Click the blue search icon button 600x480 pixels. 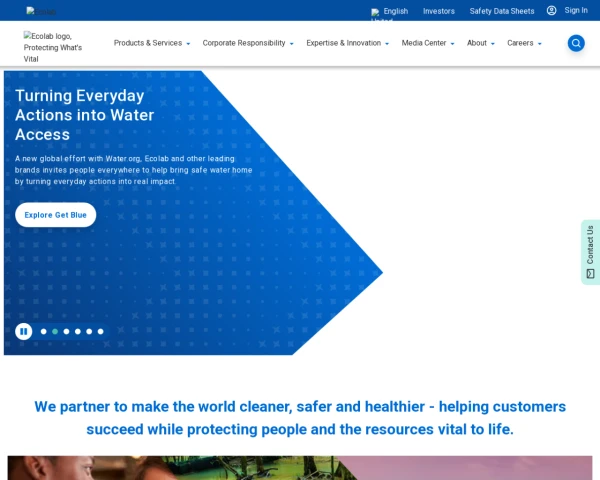click(x=576, y=43)
